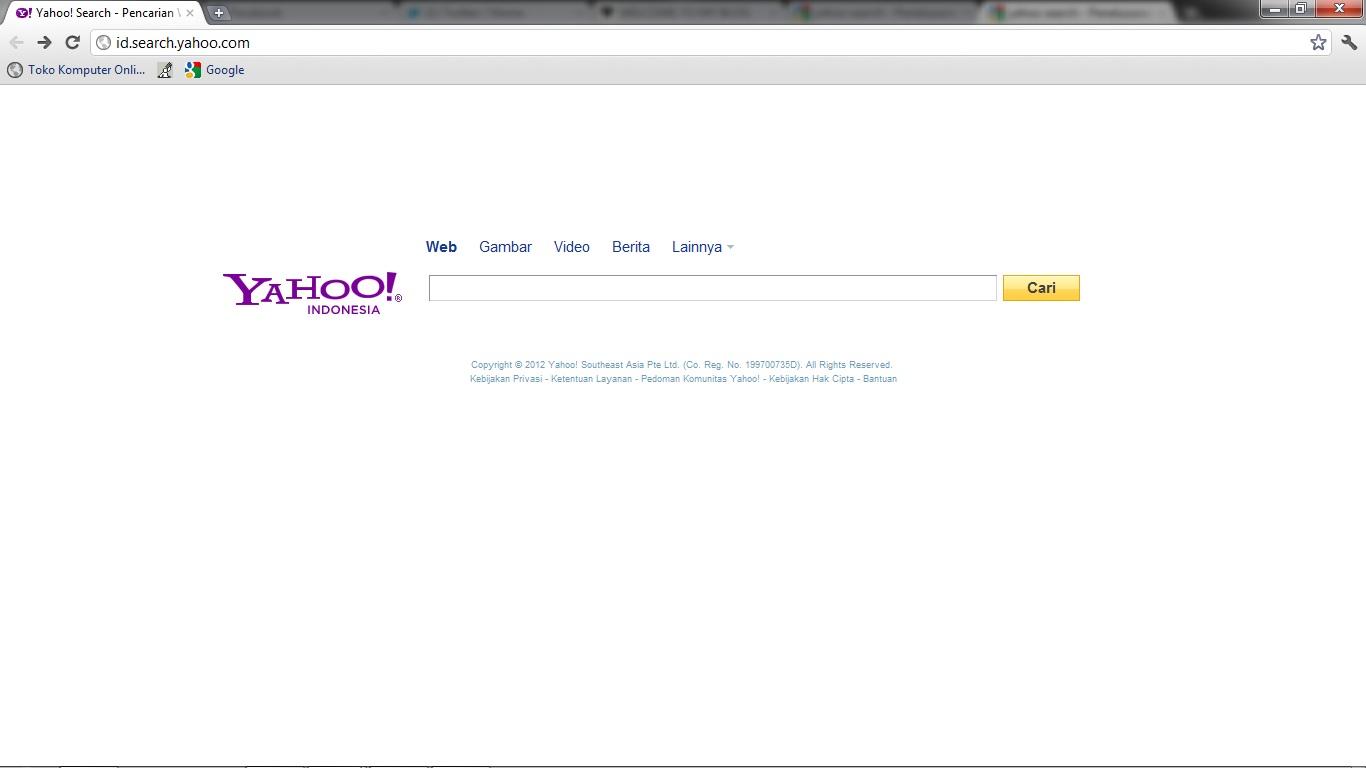Open a new browser tab
This screenshot has height=768, width=1366.
point(218,13)
